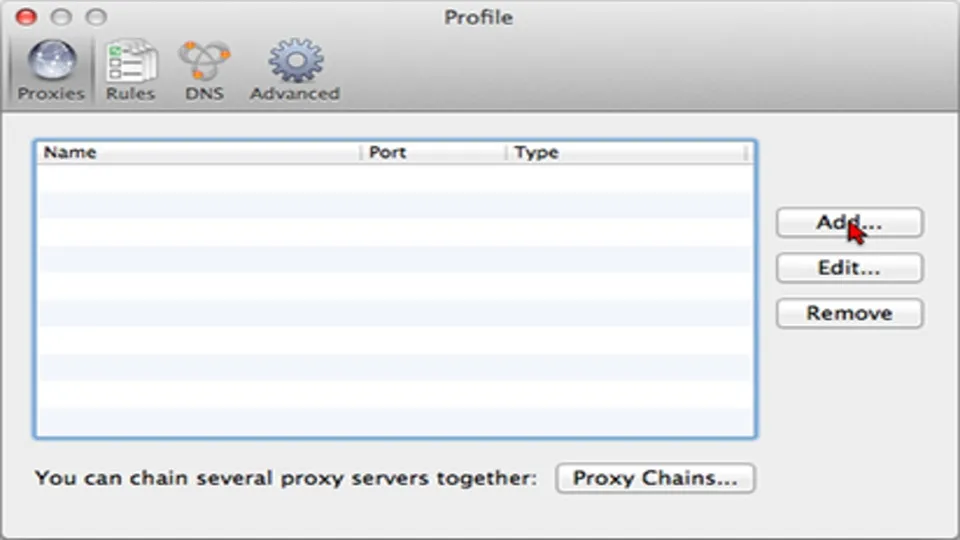Select the first empty row in proxy list
This screenshot has width=960, height=540.
point(395,178)
